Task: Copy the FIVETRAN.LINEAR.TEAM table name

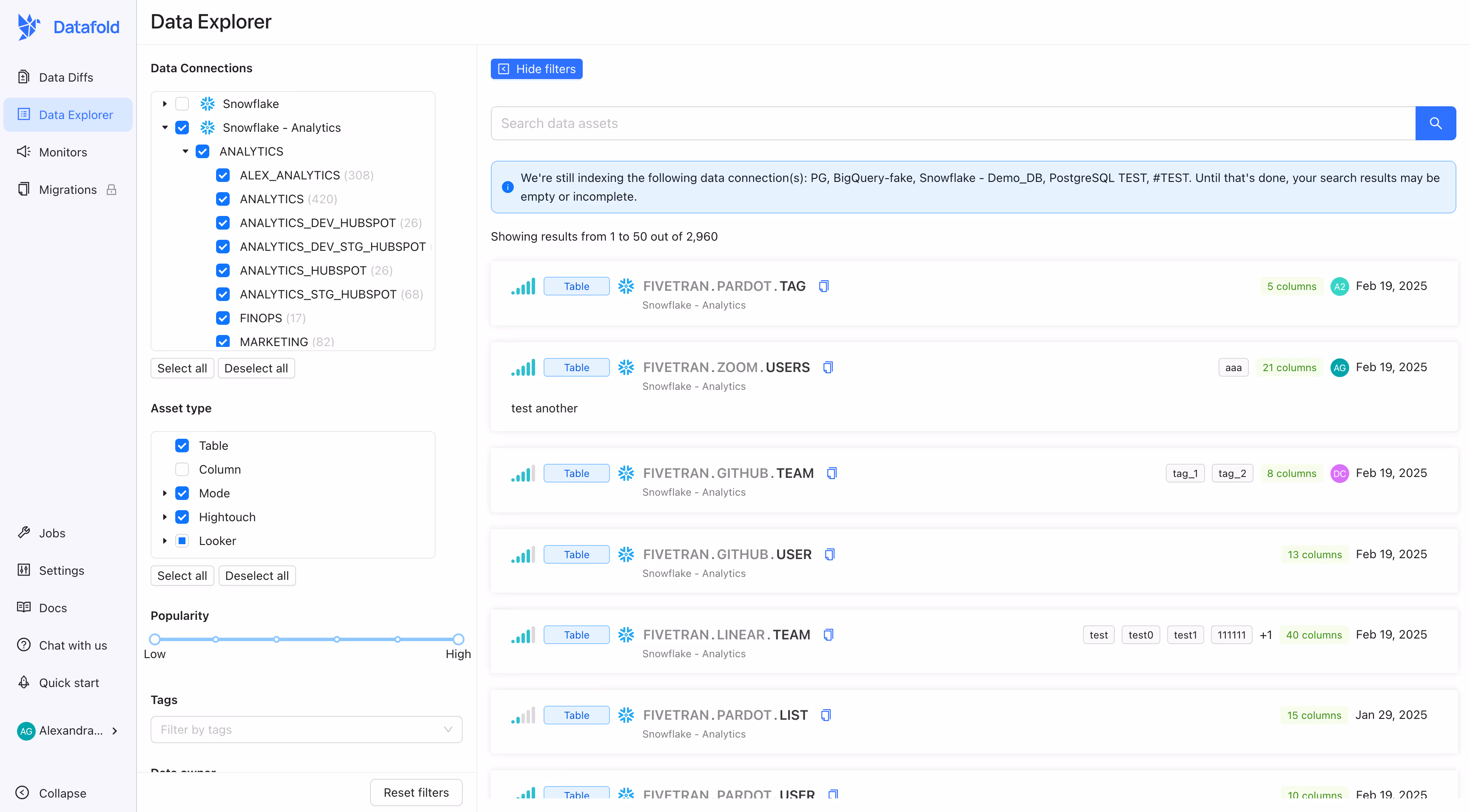Action: click(828, 635)
